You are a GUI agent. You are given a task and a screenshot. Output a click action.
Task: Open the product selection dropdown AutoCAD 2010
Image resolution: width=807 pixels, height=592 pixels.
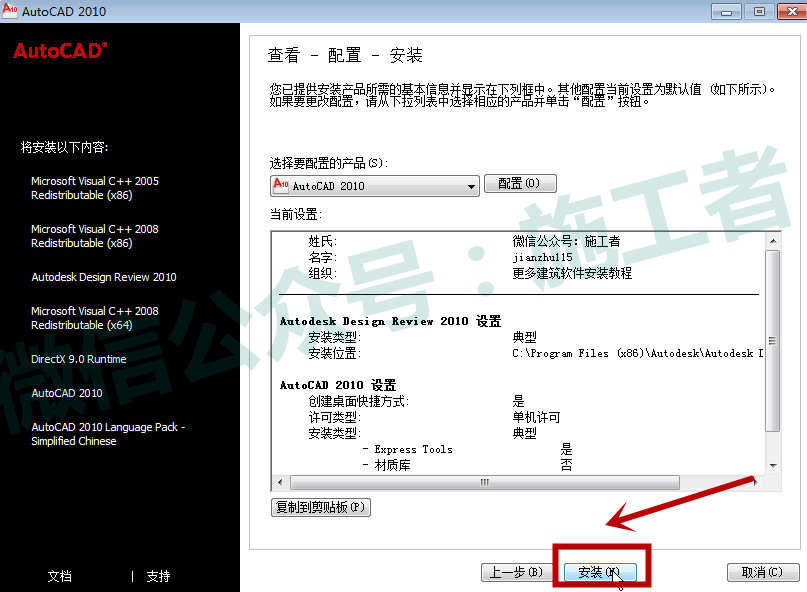(x=375, y=186)
